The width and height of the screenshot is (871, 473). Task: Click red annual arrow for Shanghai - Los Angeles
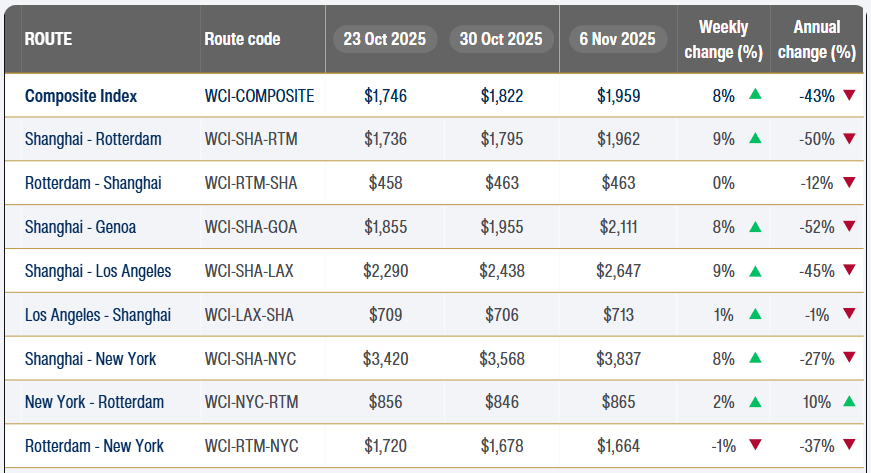(x=849, y=271)
